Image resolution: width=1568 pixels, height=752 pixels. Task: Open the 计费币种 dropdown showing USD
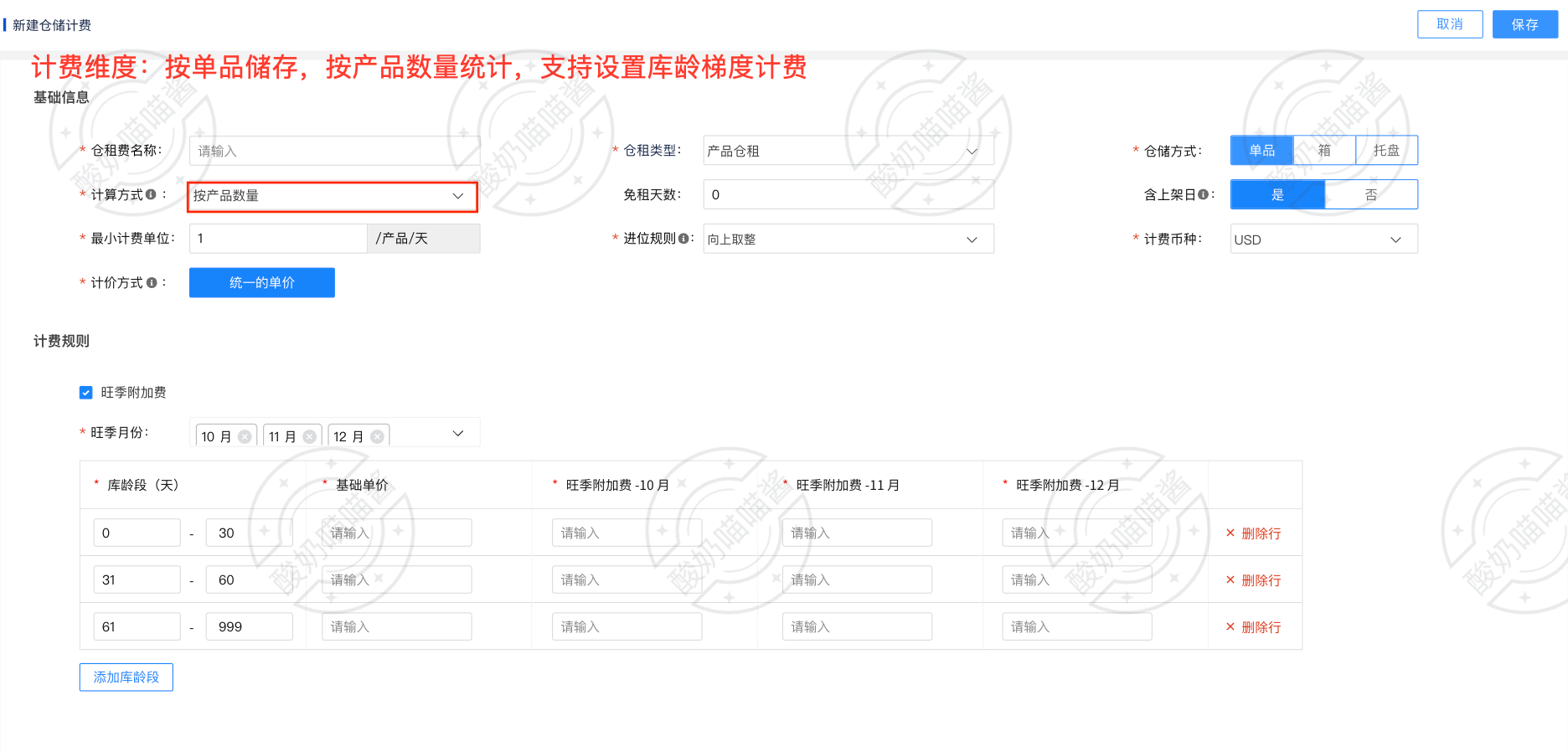[1324, 239]
